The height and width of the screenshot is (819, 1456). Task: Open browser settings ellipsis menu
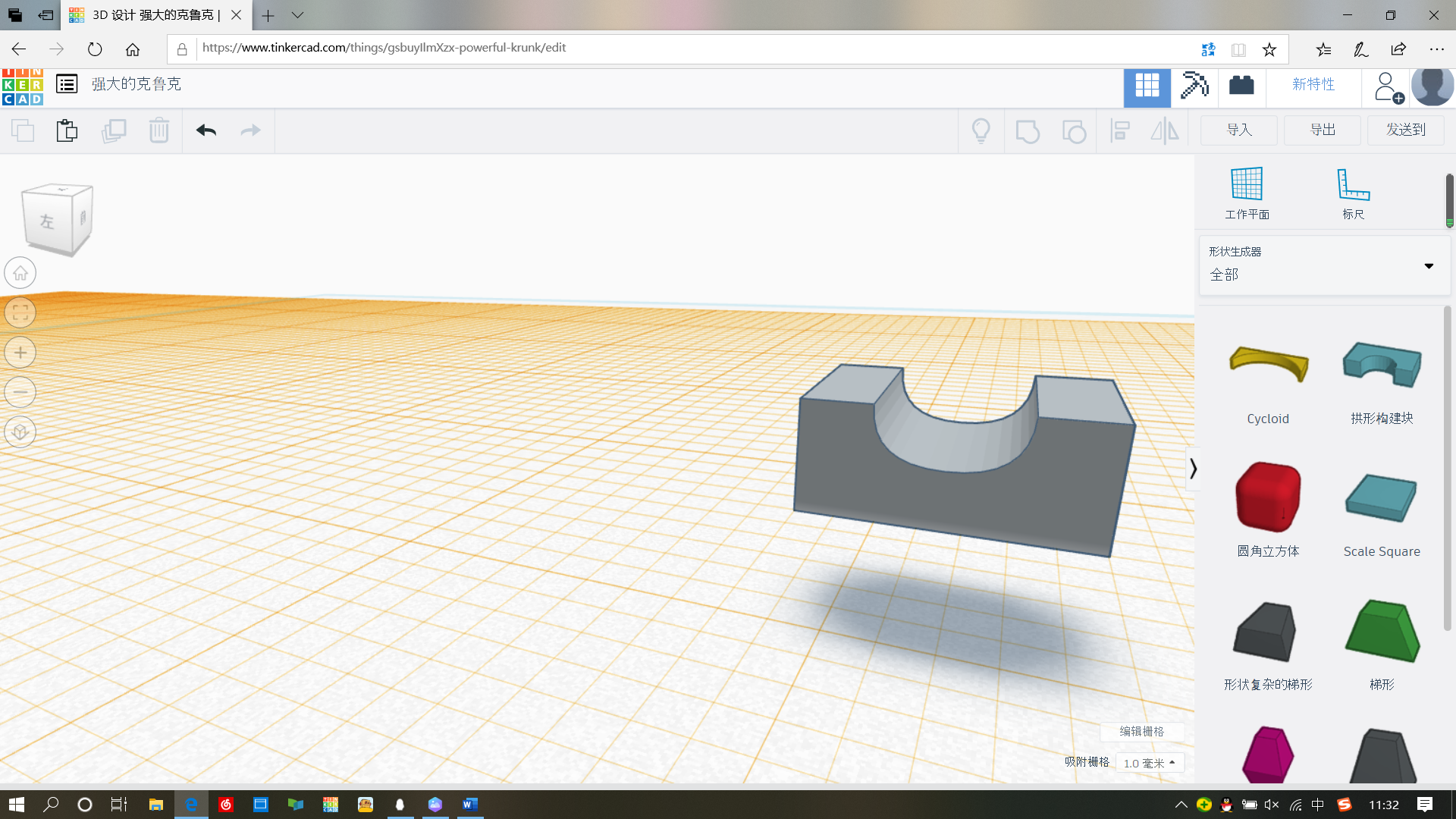point(1437,49)
